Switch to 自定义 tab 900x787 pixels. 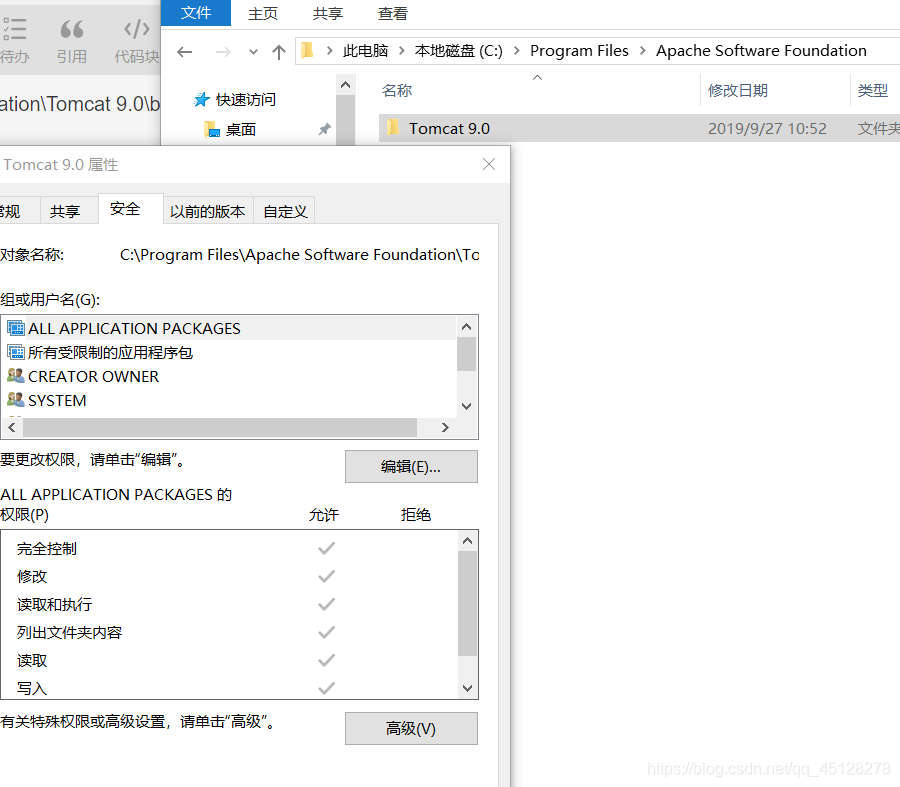[x=285, y=211]
